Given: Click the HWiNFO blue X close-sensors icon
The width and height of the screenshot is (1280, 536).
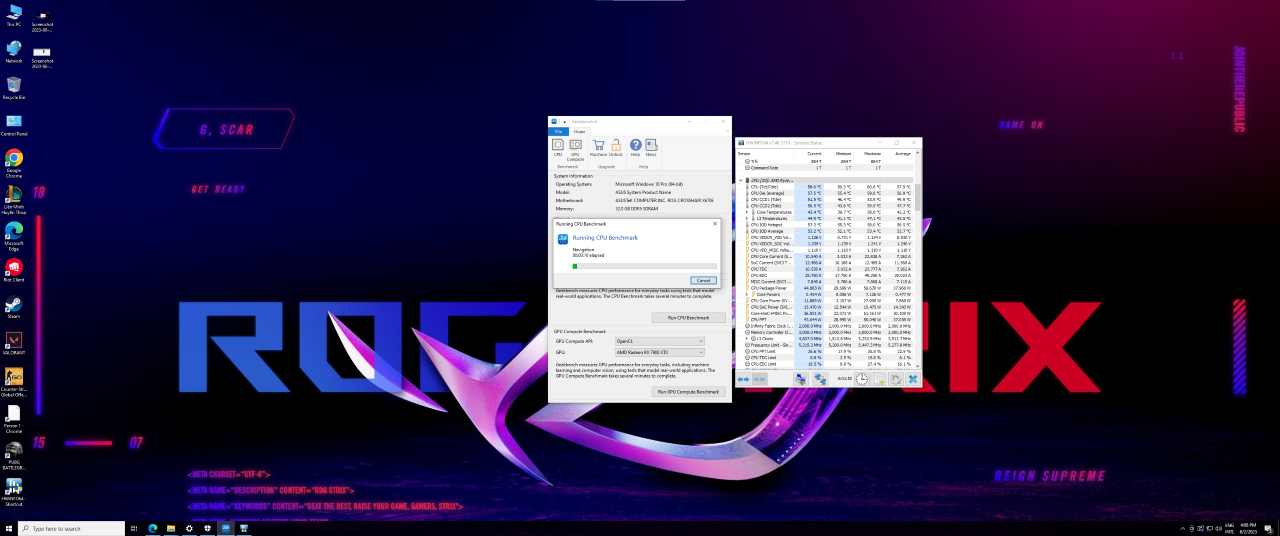Looking at the screenshot, I should pyautogui.click(x=912, y=379).
